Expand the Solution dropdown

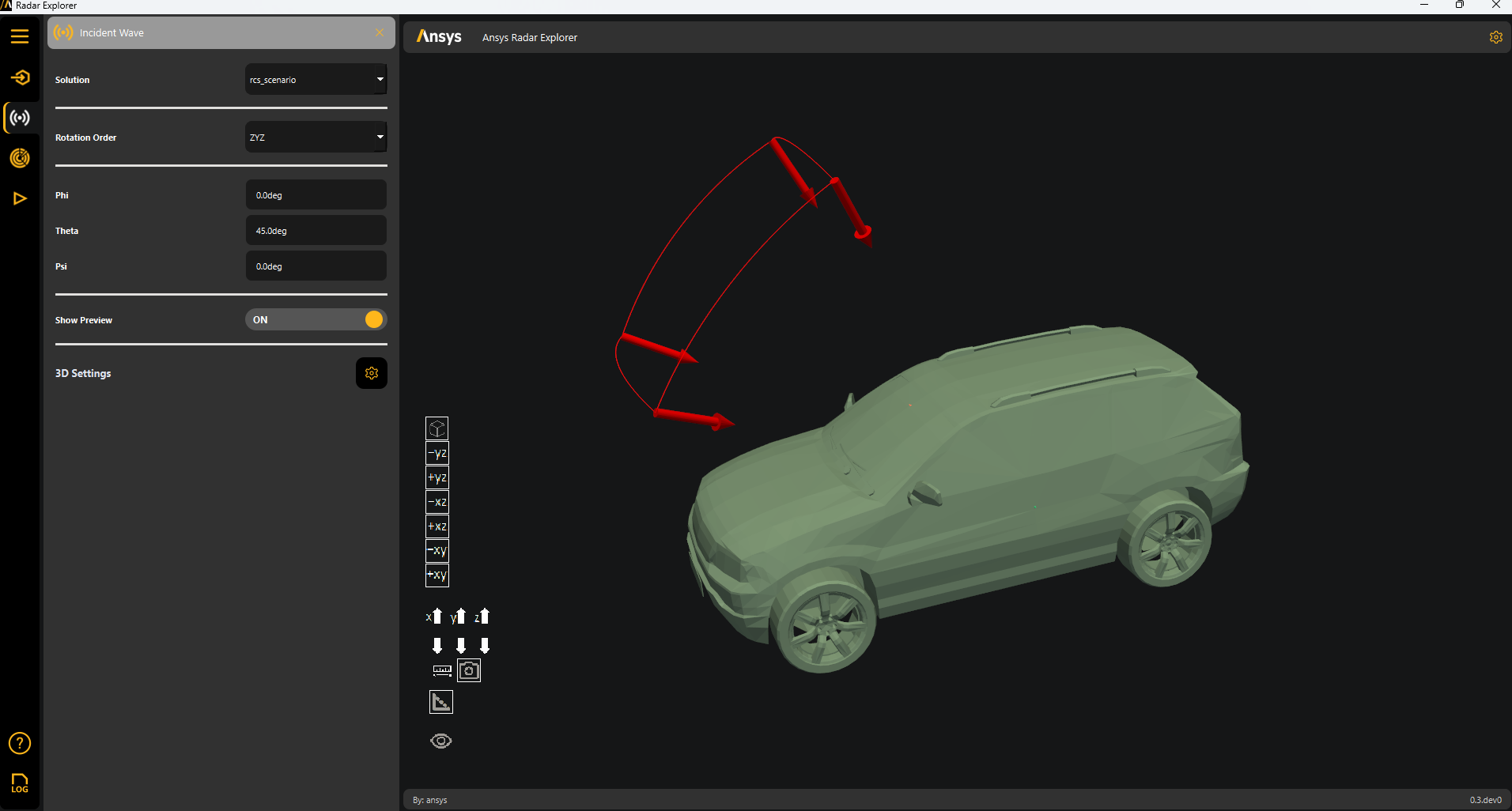point(316,80)
